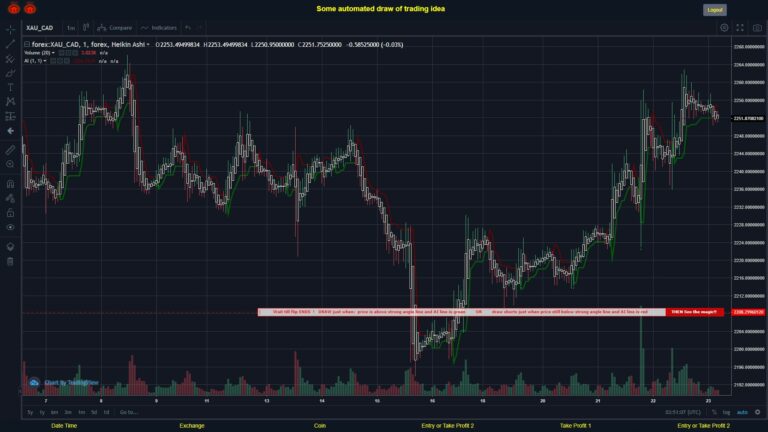Click the undo arrow in top toolbar
The height and width of the screenshot is (432, 768).
(188, 28)
